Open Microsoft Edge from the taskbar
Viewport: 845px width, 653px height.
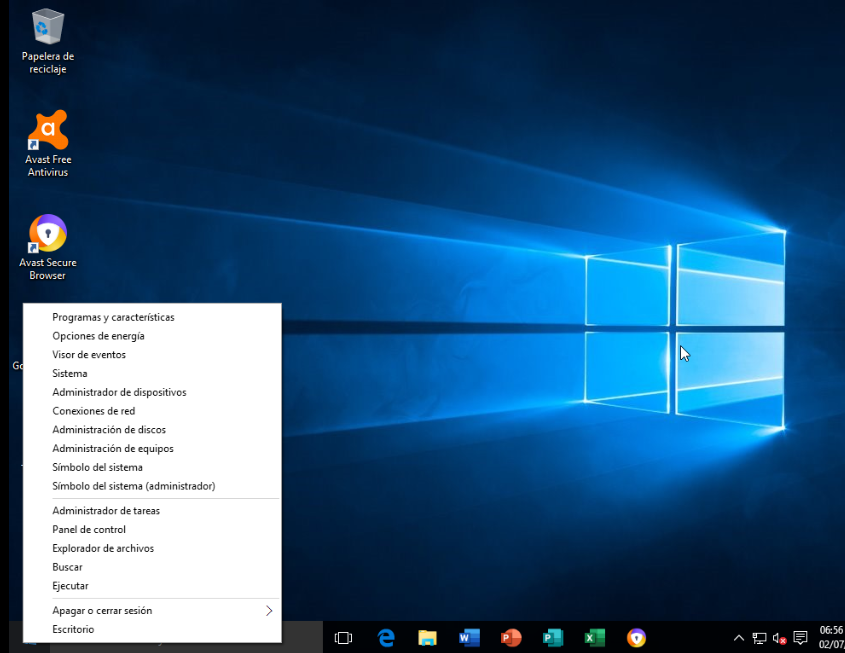click(x=386, y=638)
